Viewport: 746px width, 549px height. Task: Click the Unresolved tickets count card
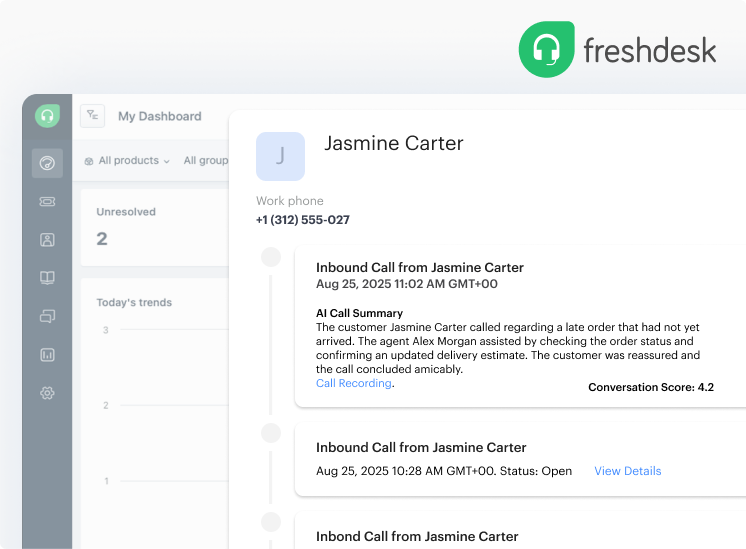click(155, 228)
